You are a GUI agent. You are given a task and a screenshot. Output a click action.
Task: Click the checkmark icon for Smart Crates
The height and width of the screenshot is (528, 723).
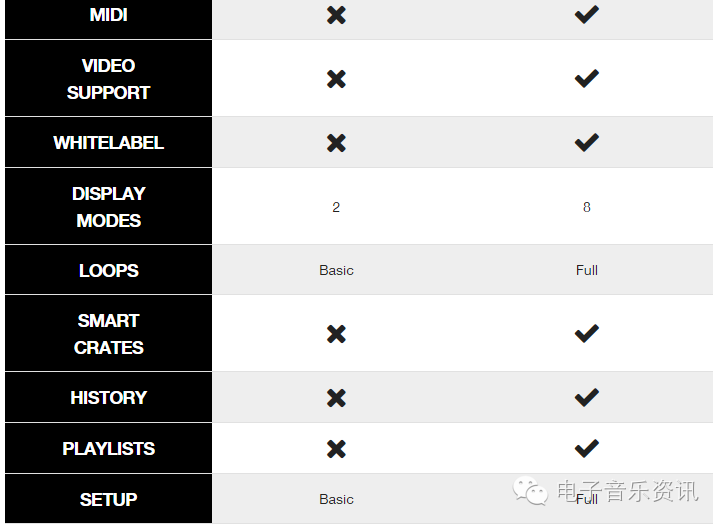[x=587, y=334]
